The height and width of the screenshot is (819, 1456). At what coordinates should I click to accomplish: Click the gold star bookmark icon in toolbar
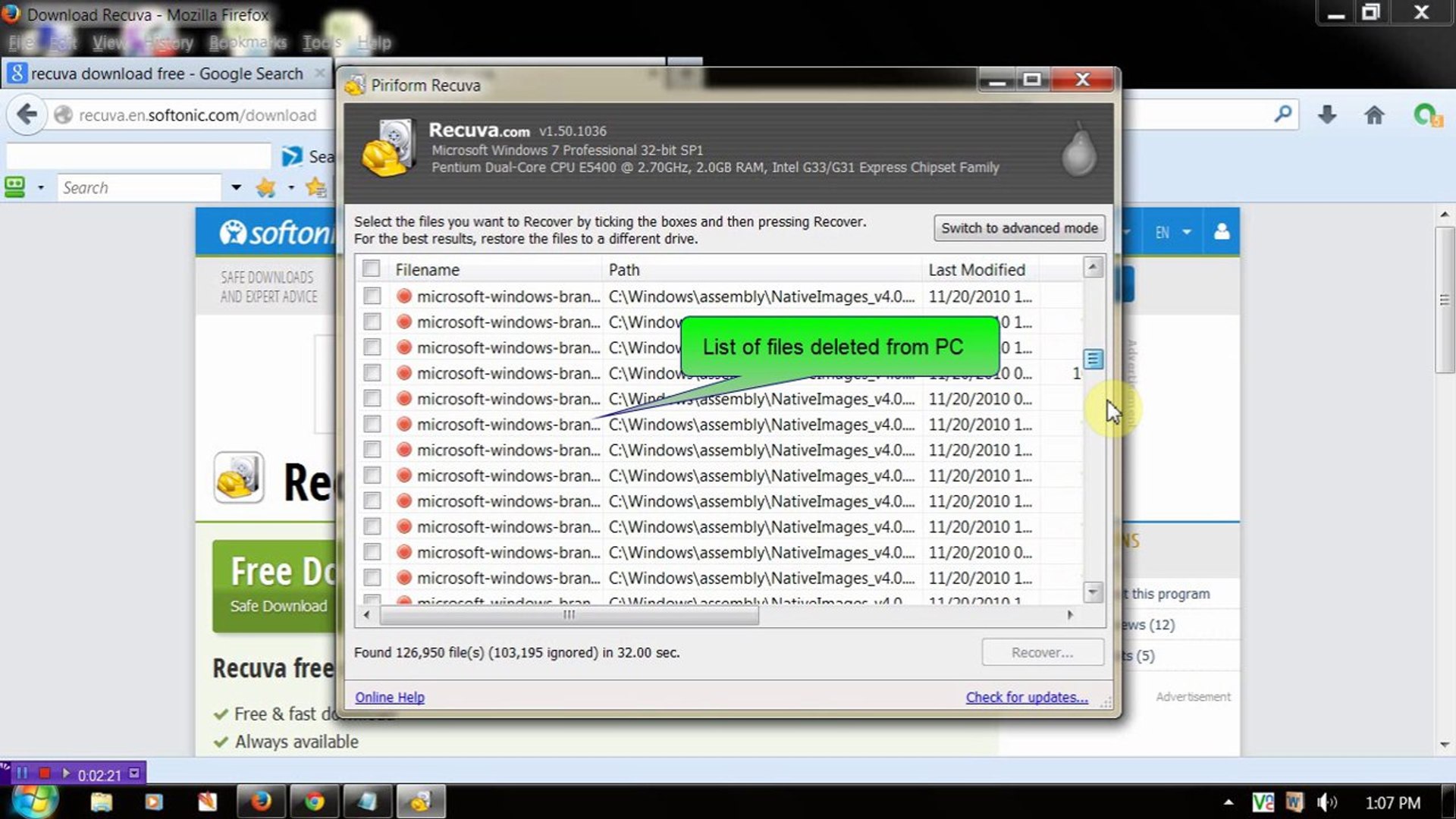tap(265, 187)
